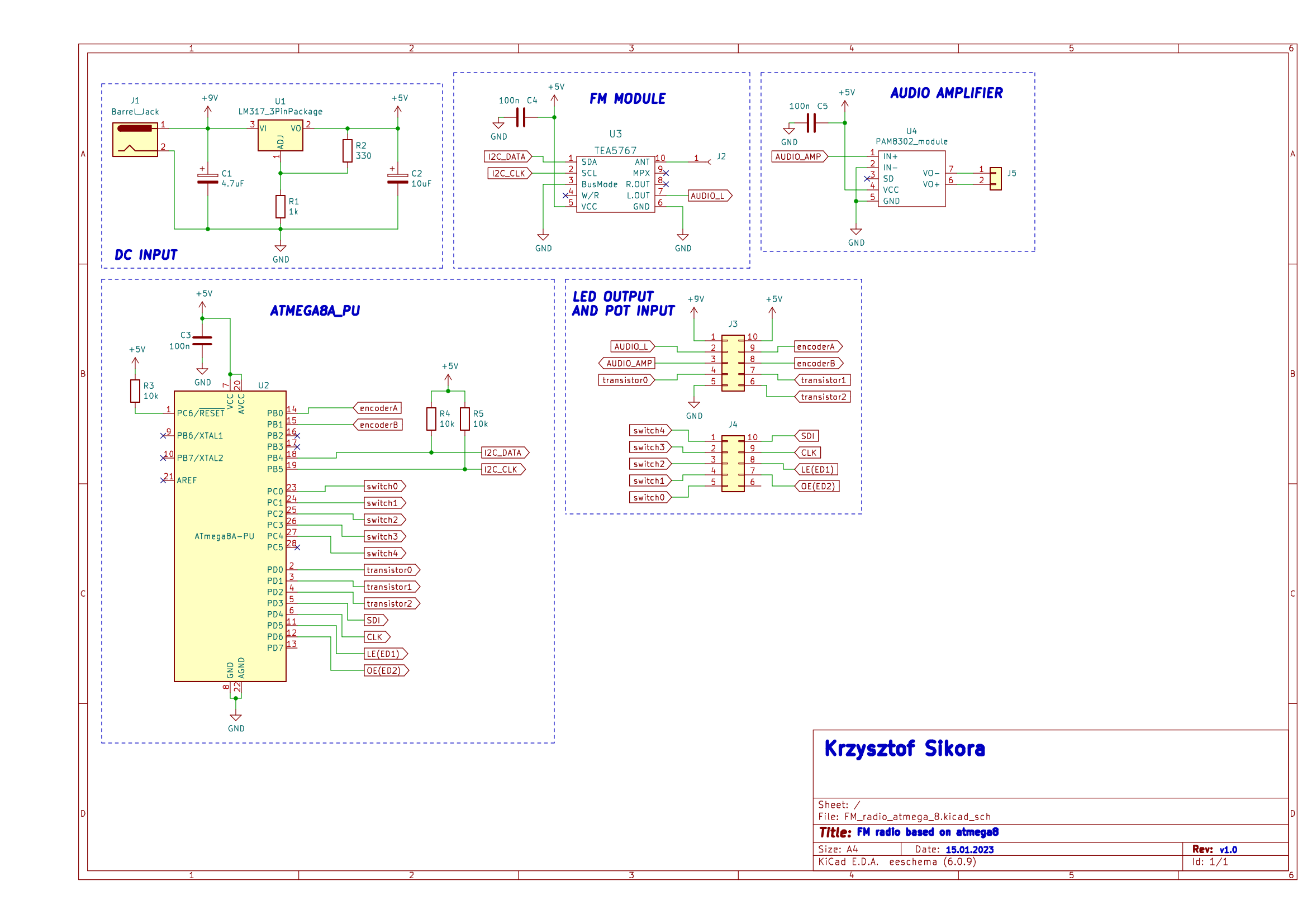Select the U3 TEA5767 module symbol

point(615,184)
